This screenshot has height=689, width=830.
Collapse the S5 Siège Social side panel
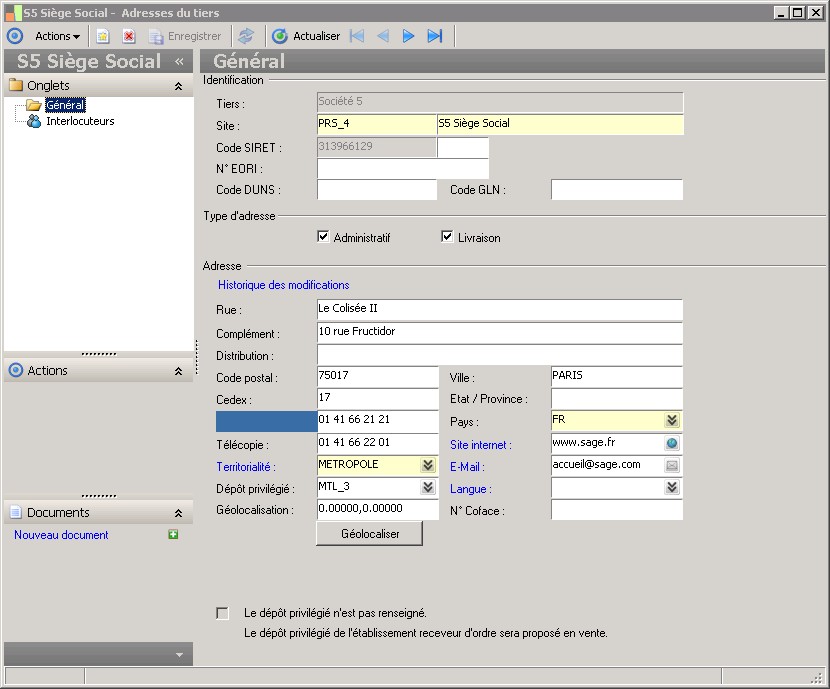(179, 62)
